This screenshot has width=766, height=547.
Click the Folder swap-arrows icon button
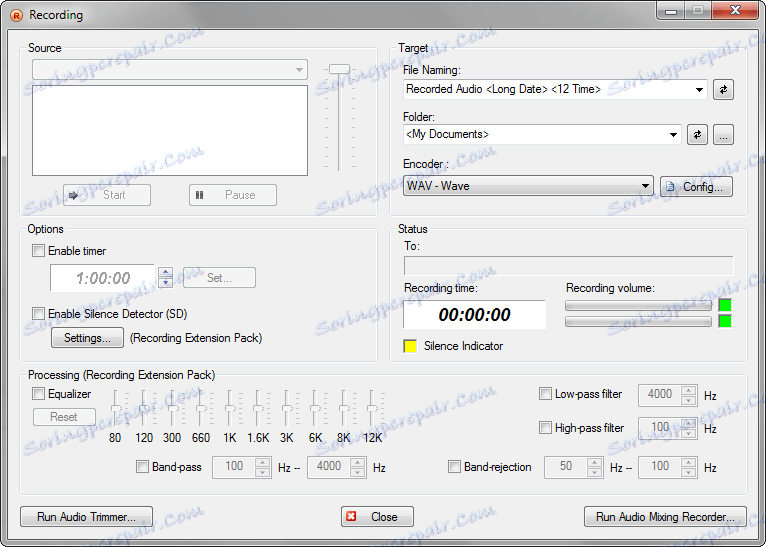click(697, 135)
